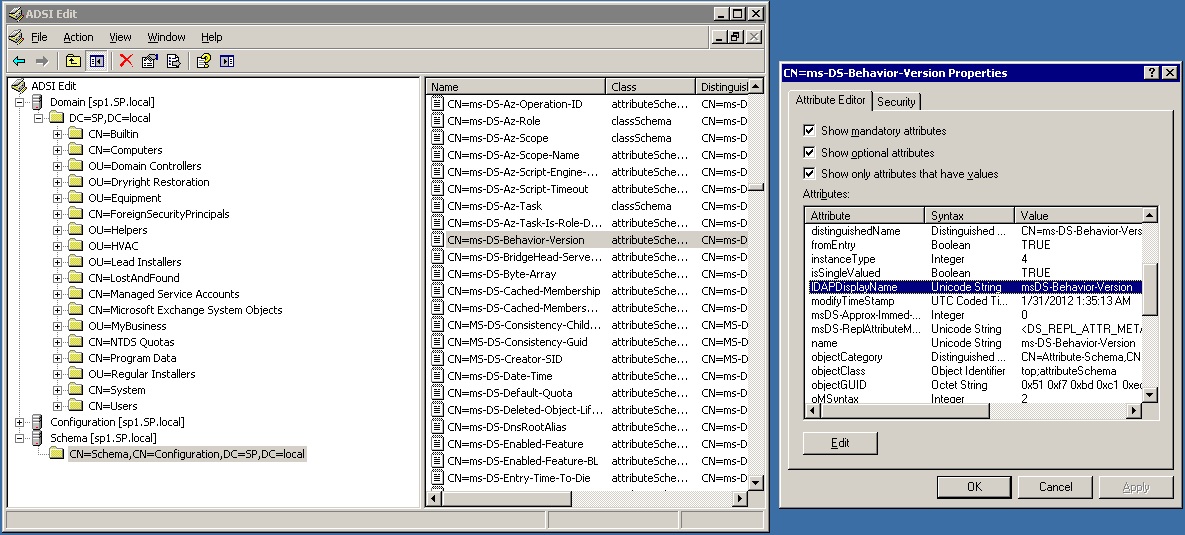Image resolution: width=1185 pixels, height=535 pixels.
Task: Collapse the Domain [sp1.SP.local] node
Action: tap(20, 102)
